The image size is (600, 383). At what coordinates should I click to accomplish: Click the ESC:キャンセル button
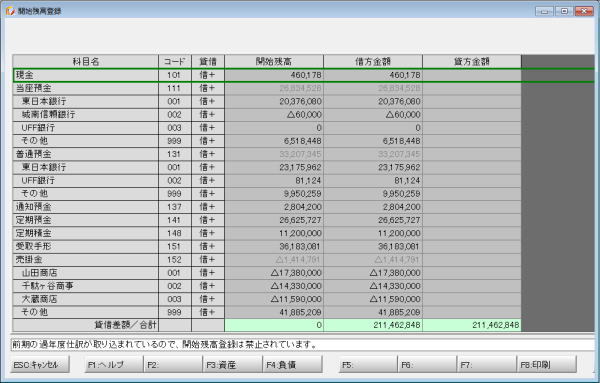pos(40,365)
